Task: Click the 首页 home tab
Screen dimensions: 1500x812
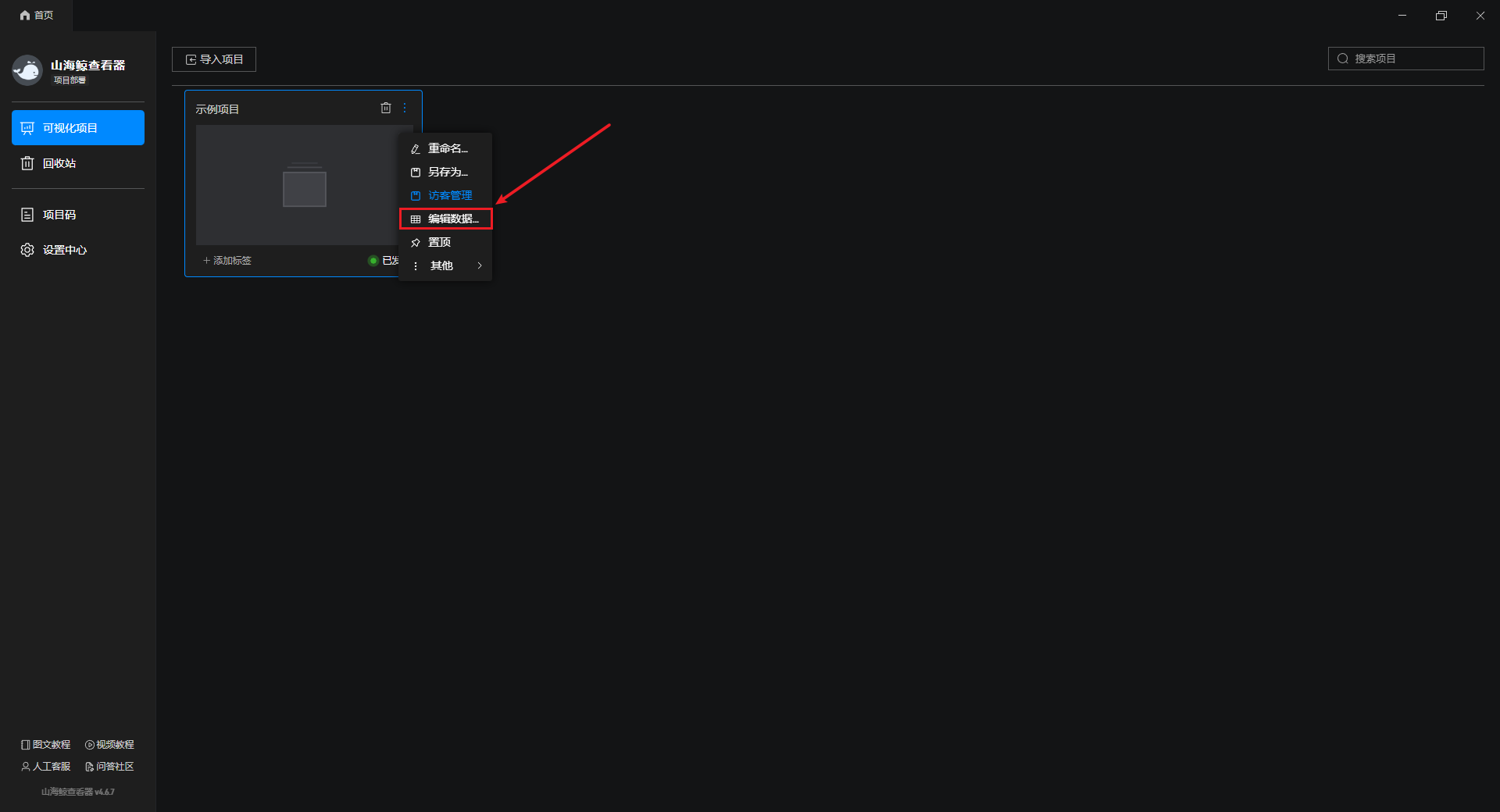Action: [37, 16]
